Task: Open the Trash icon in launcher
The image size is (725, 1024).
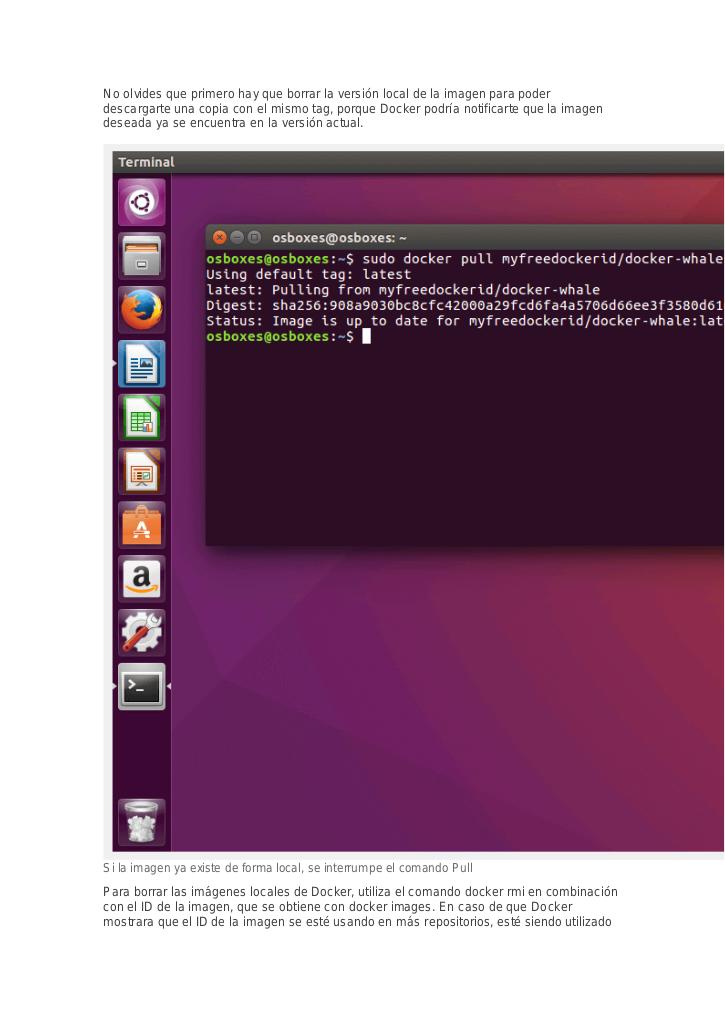Action: coord(142,822)
